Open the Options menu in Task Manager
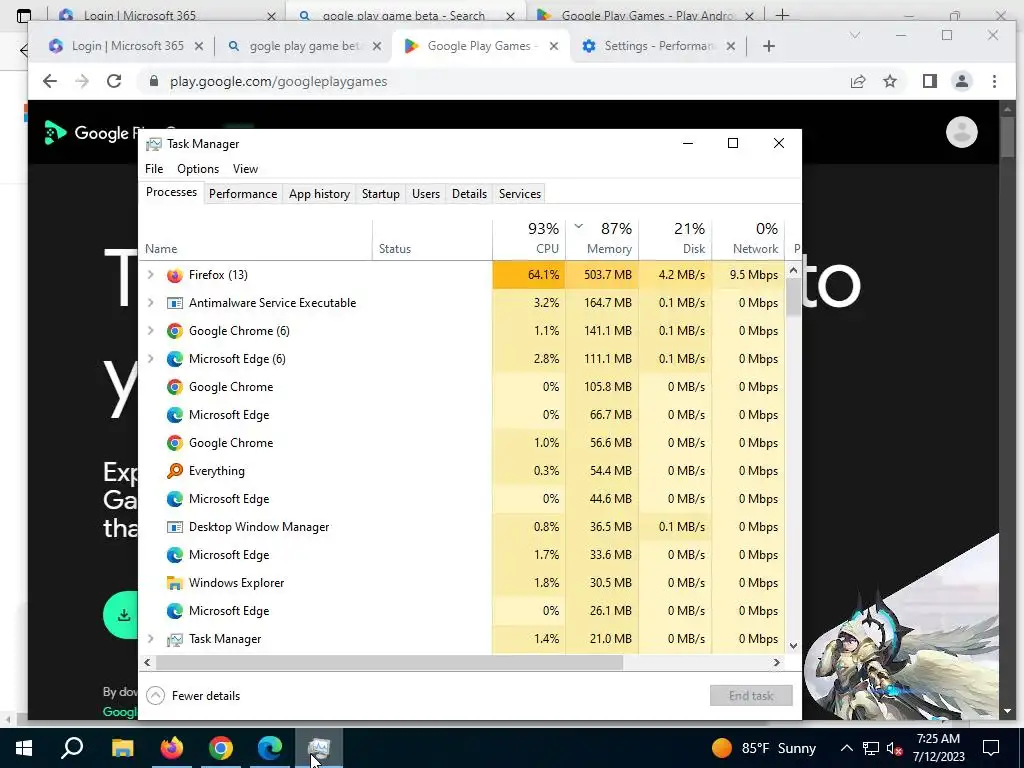Image resolution: width=1024 pixels, height=768 pixels. tap(198, 169)
